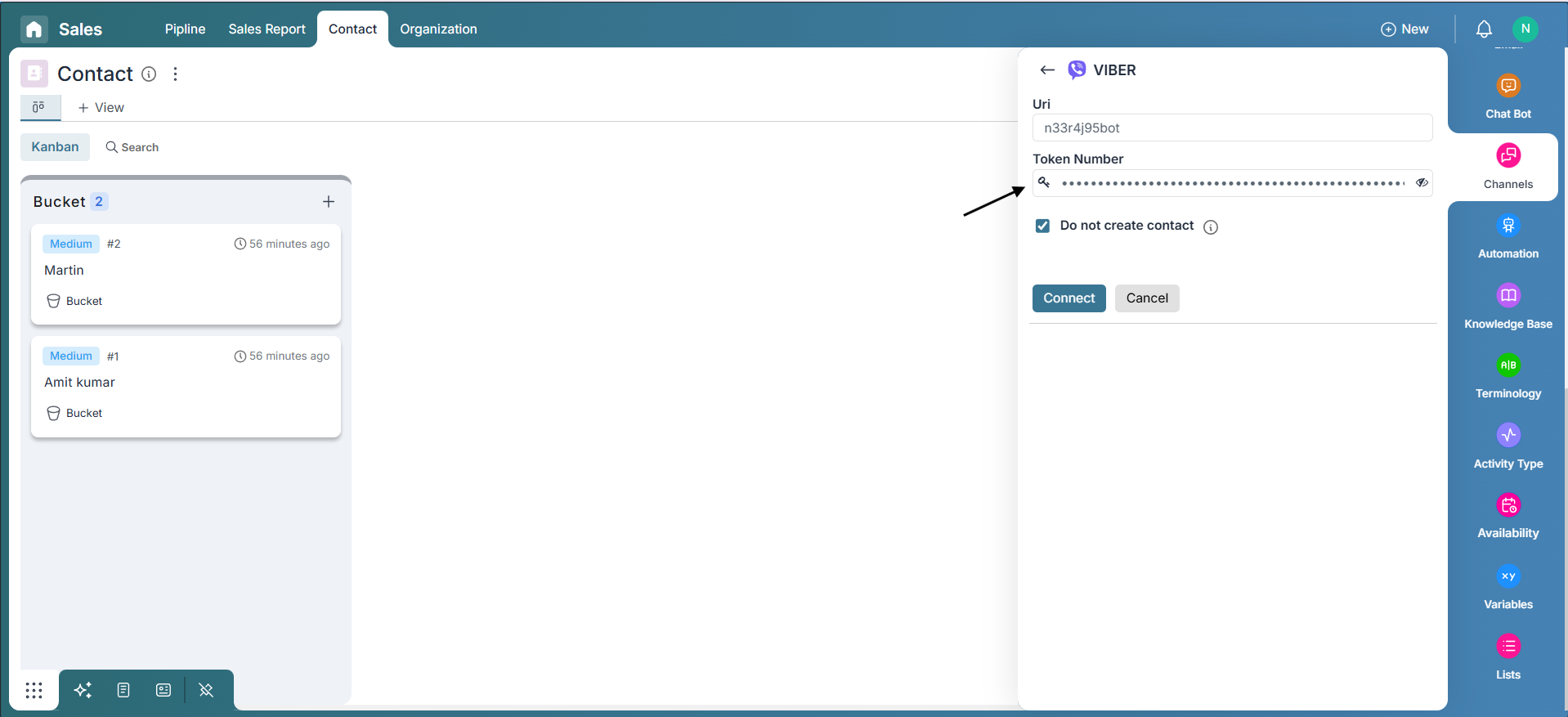
Task: Click the Viber logo icon
Action: click(x=1077, y=69)
